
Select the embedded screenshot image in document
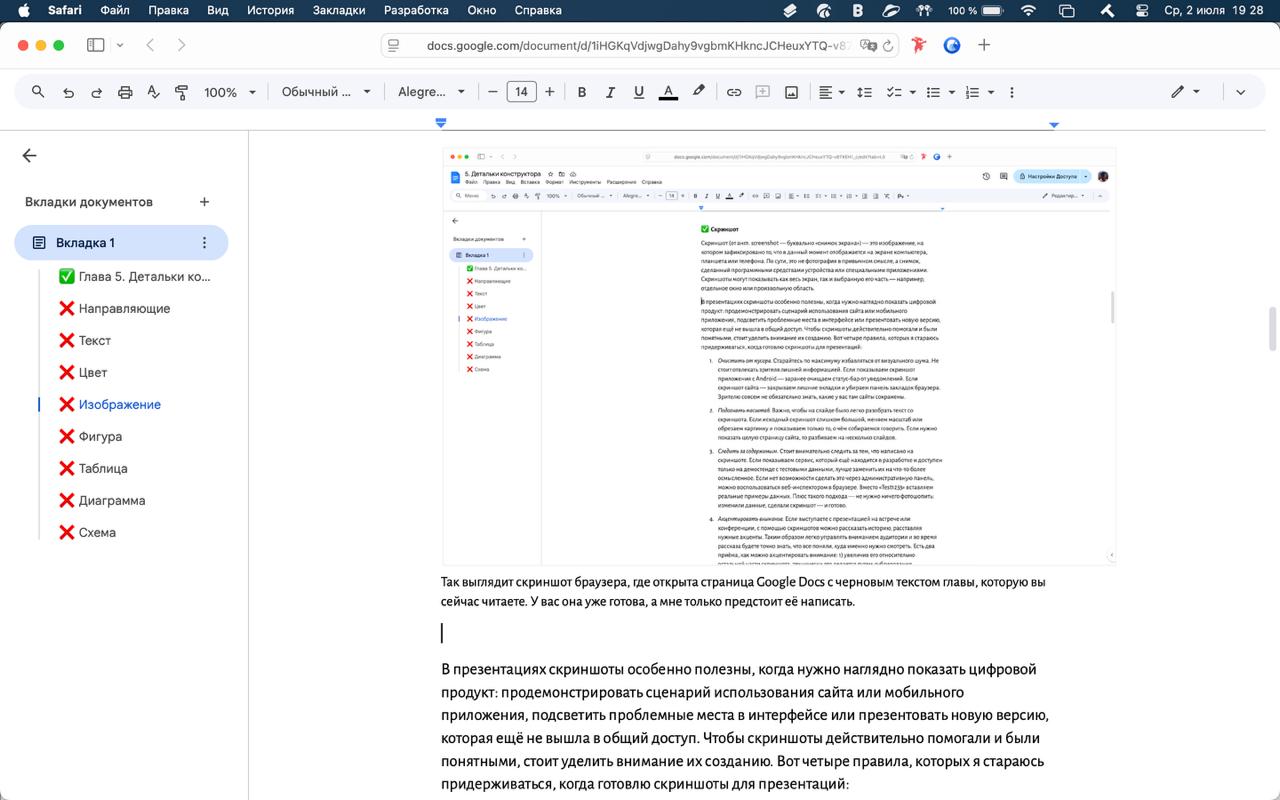(779, 357)
